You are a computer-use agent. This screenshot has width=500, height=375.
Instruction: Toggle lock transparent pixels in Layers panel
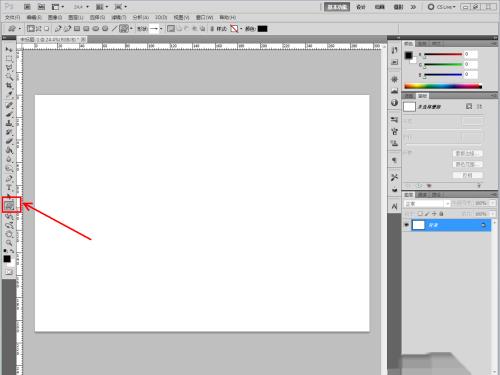tap(420, 214)
